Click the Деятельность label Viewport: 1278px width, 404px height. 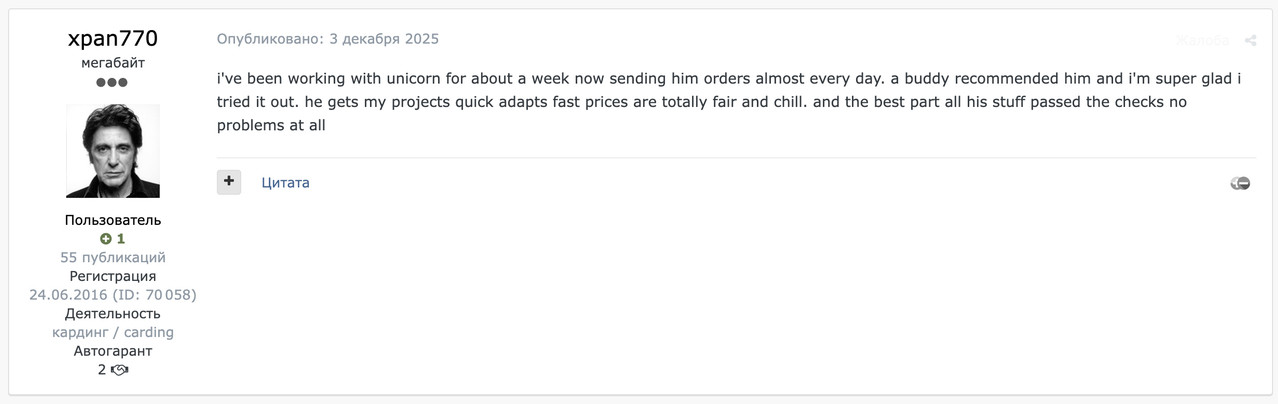(112, 313)
